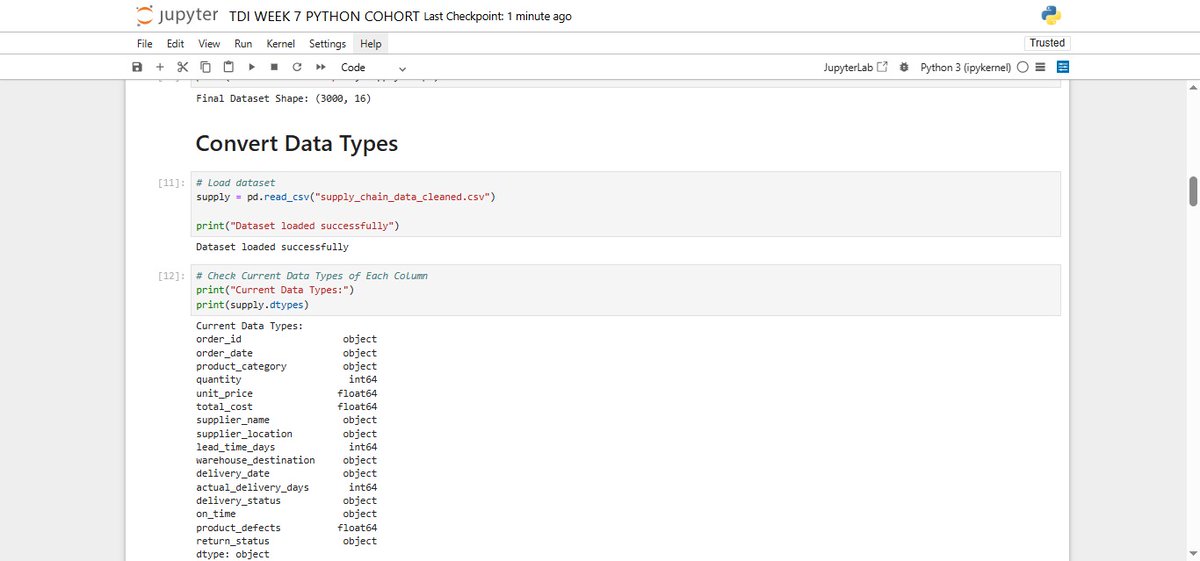Paste cell from clipboard
This screenshot has width=1200, height=561.
click(228, 67)
